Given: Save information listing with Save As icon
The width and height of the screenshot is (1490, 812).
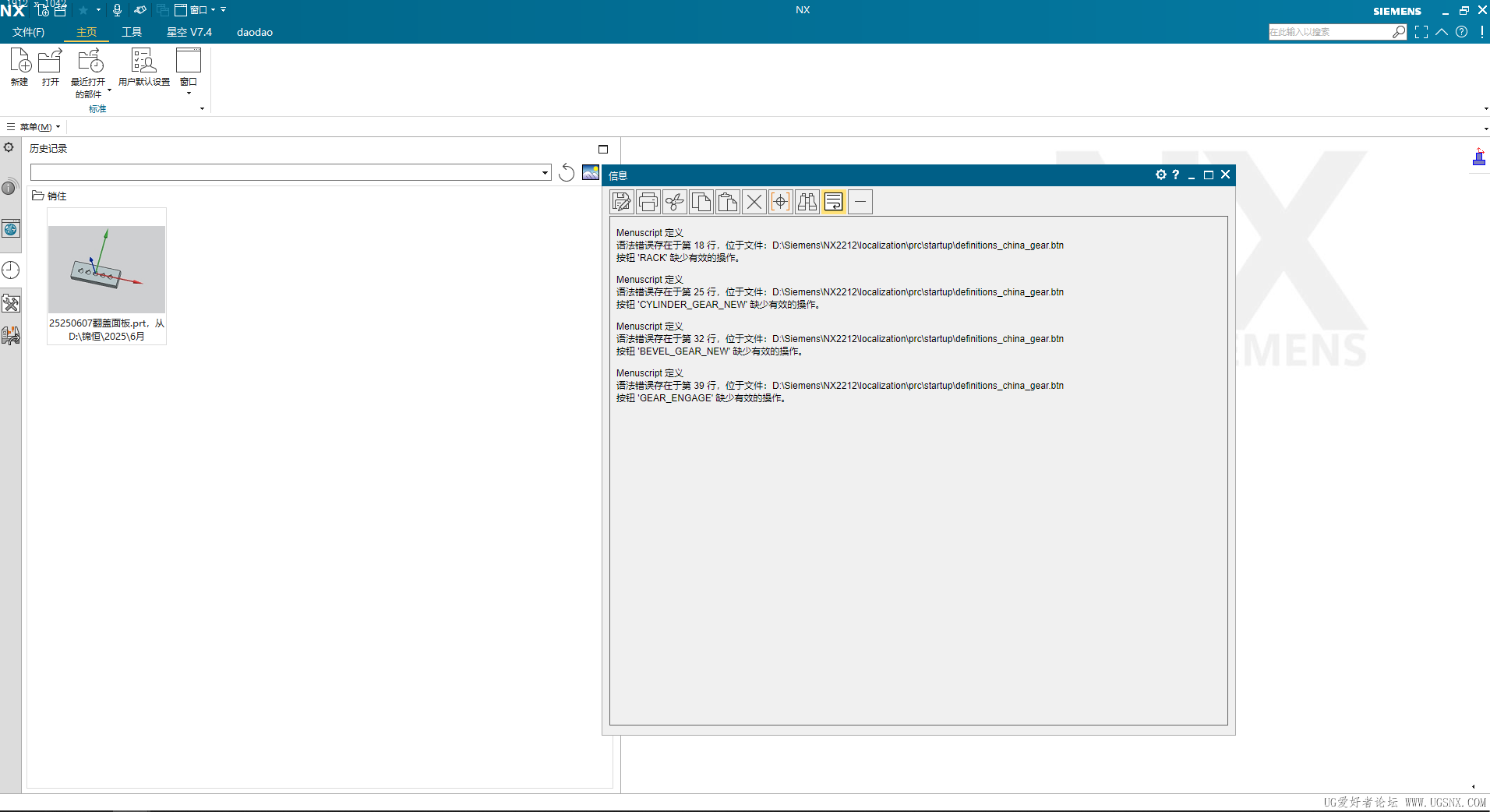Looking at the screenshot, I should (x=622, y=203).
